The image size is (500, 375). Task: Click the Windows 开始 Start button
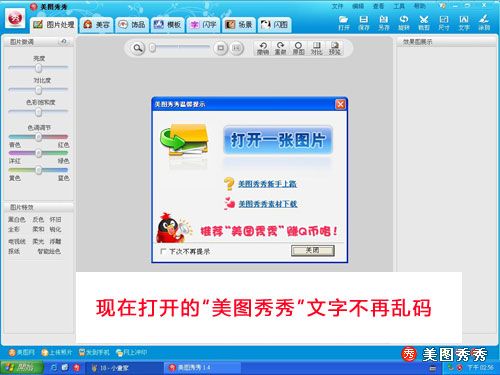(22, 368)
